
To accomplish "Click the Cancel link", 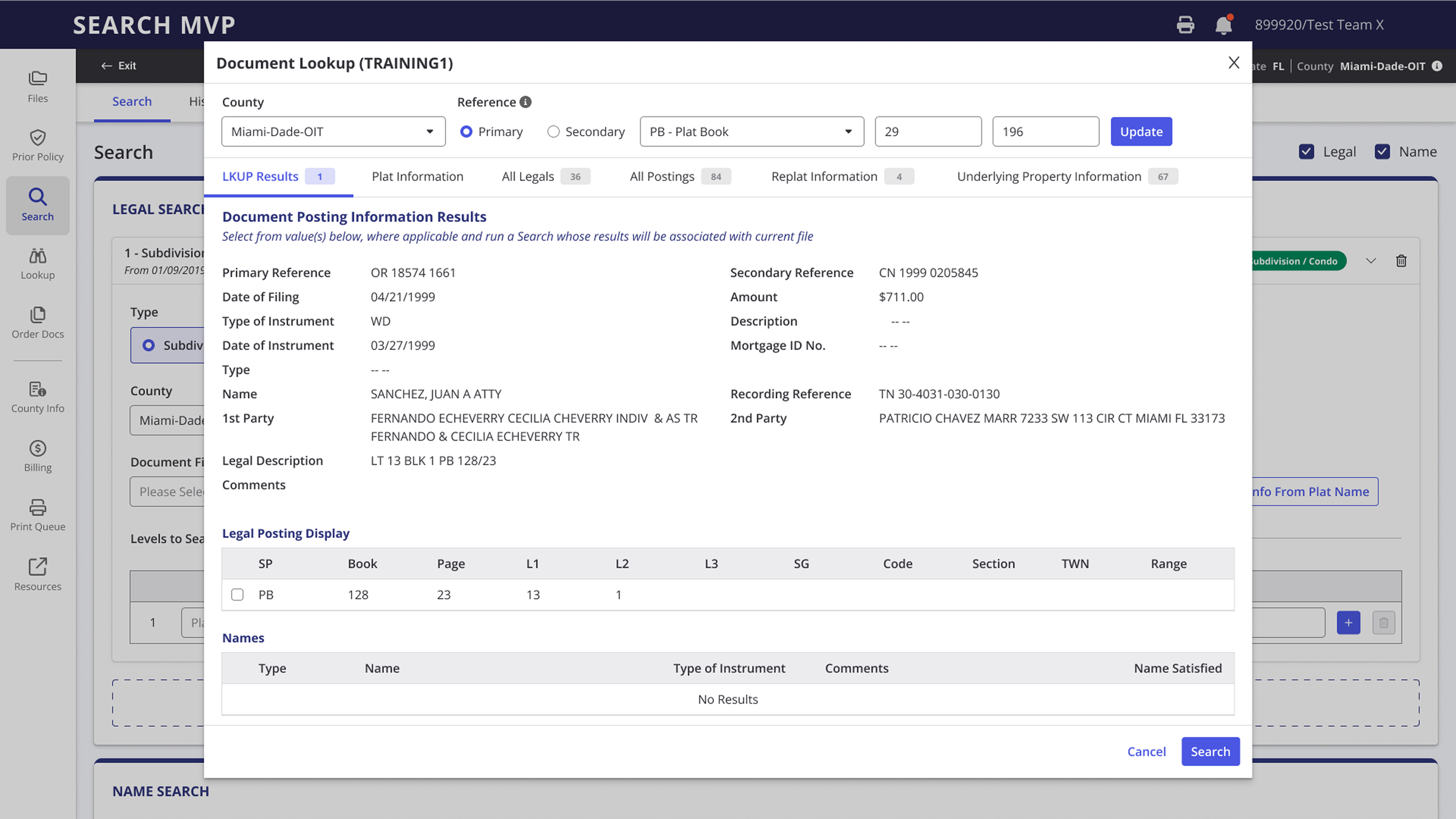I will [x=1146, y=751].
